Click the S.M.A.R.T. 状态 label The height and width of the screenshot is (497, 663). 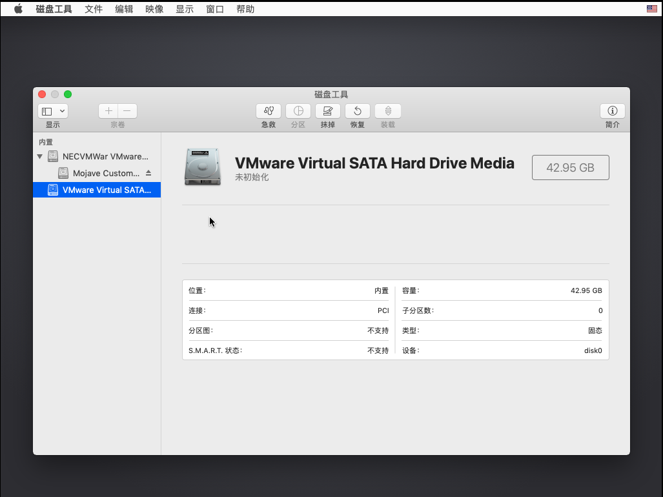[215, 350]
